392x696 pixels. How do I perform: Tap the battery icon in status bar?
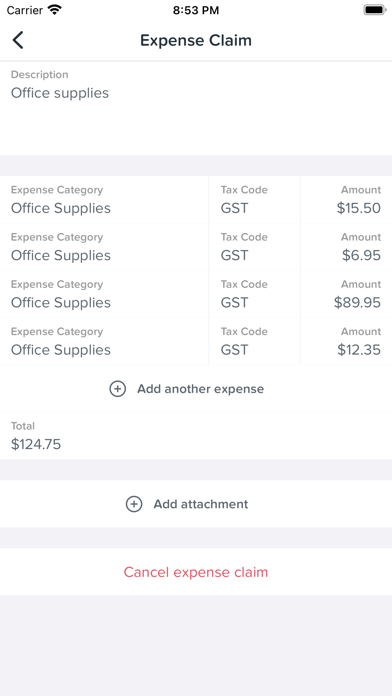pos(375,10)
